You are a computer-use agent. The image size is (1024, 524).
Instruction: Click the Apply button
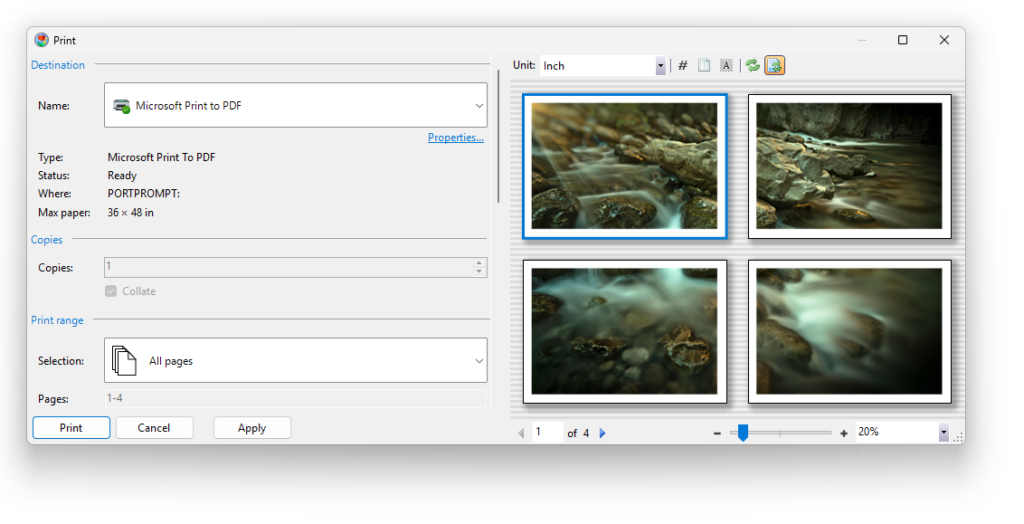point(252,428)
